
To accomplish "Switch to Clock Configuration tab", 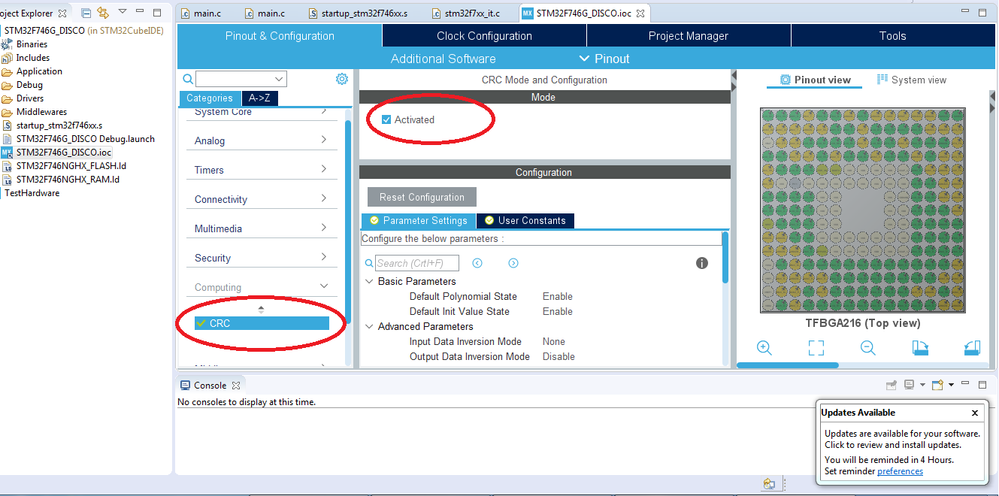I will [x=484, y=36].
